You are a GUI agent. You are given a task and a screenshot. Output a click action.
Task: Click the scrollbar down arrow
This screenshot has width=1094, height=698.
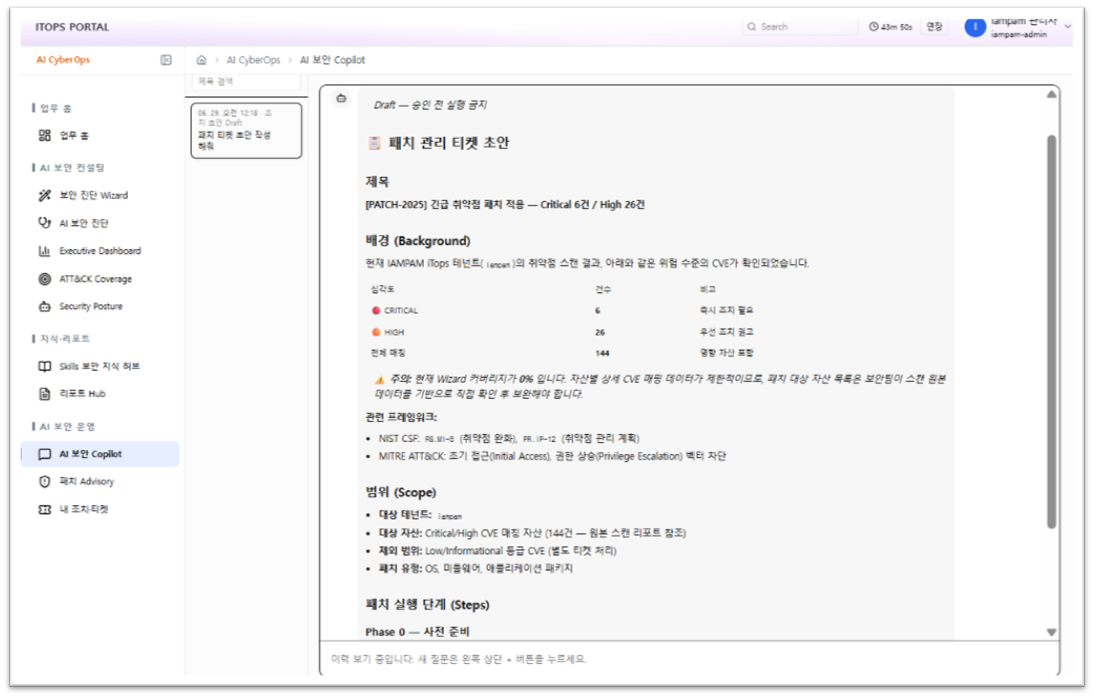[x=1051, y=632]
